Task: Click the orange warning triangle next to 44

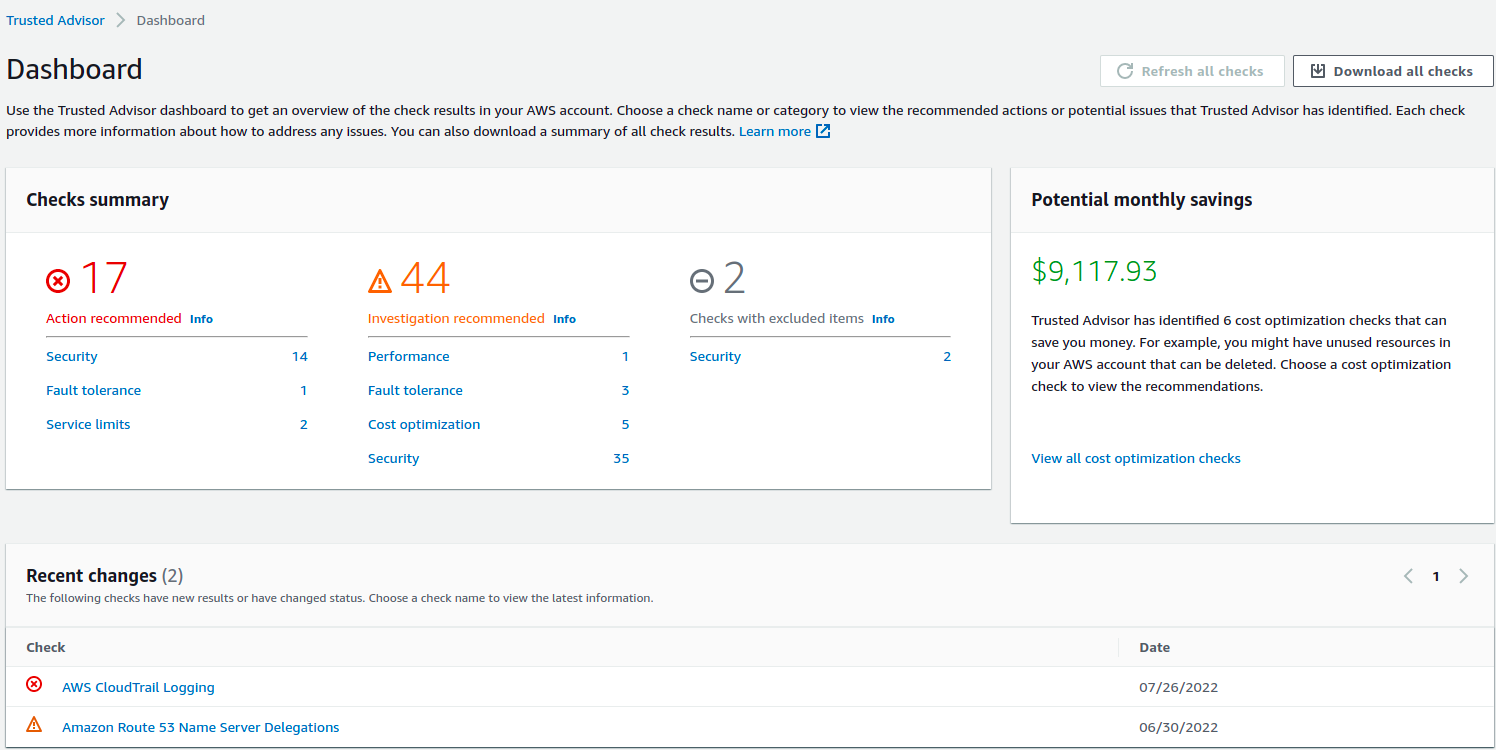Action: click(380, 281)
